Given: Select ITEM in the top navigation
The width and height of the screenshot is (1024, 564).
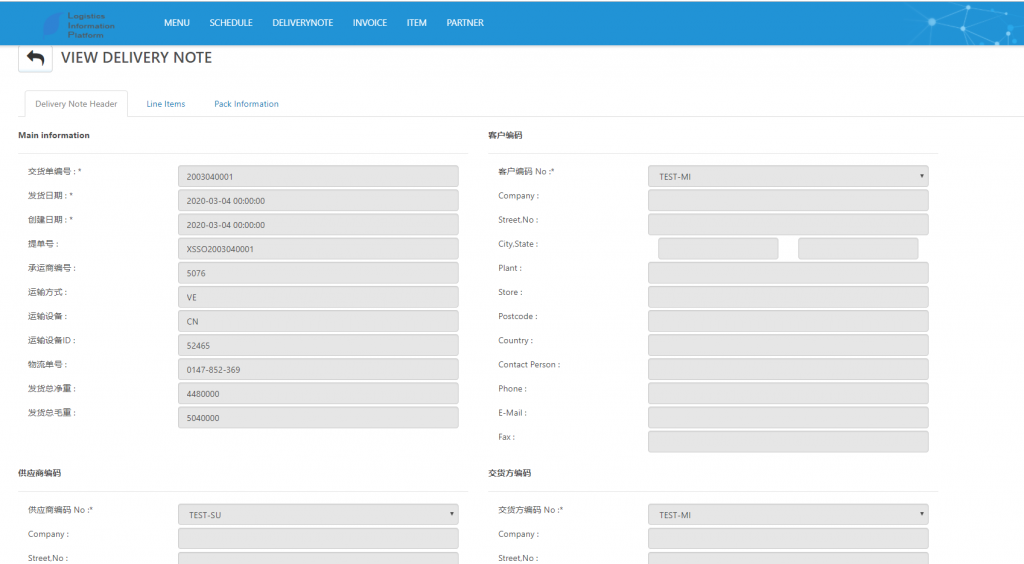Looking at the screenshot, I should click(417, 23).
